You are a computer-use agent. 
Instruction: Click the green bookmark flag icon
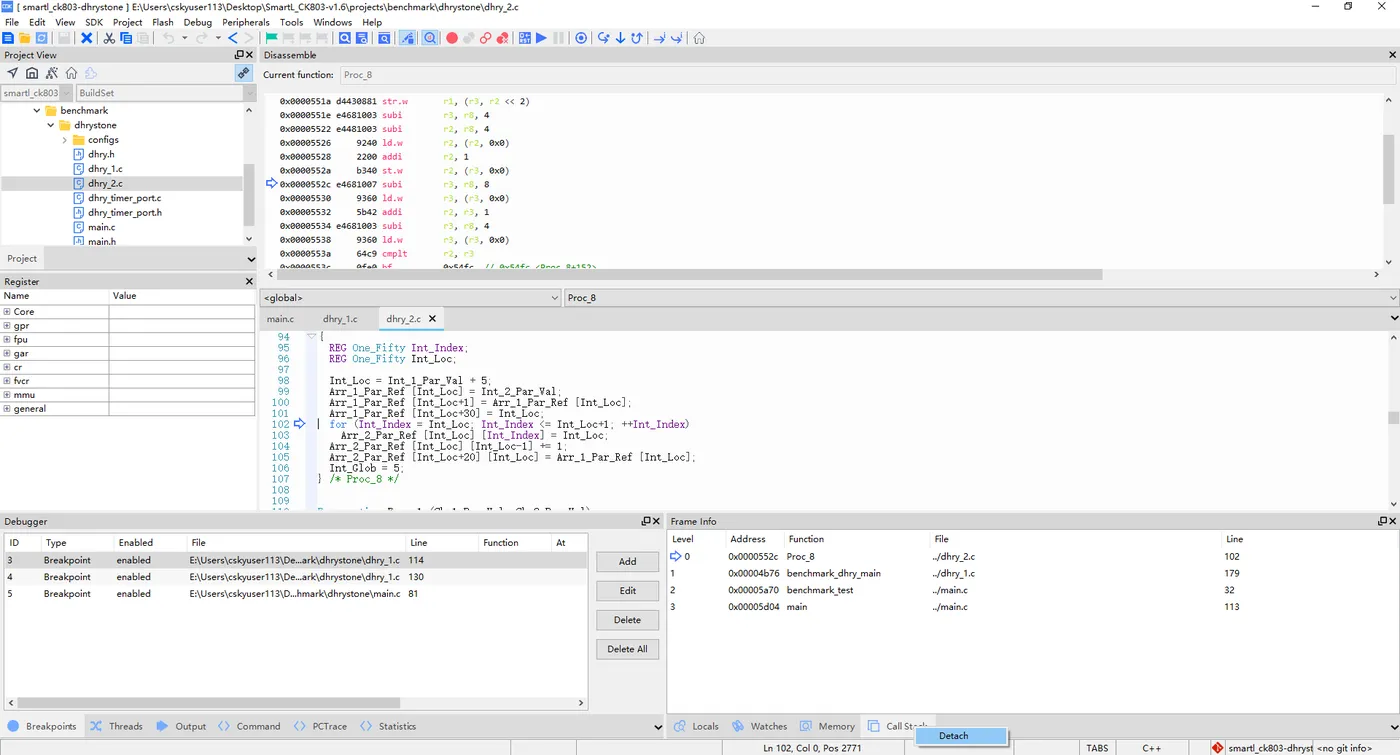271,38
